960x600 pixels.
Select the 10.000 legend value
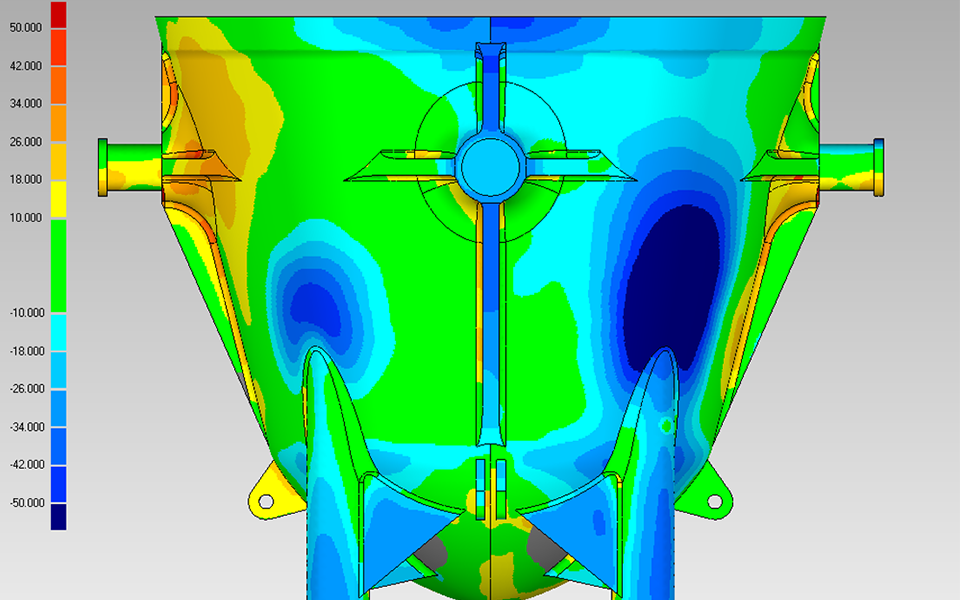(x=26, y=217)
